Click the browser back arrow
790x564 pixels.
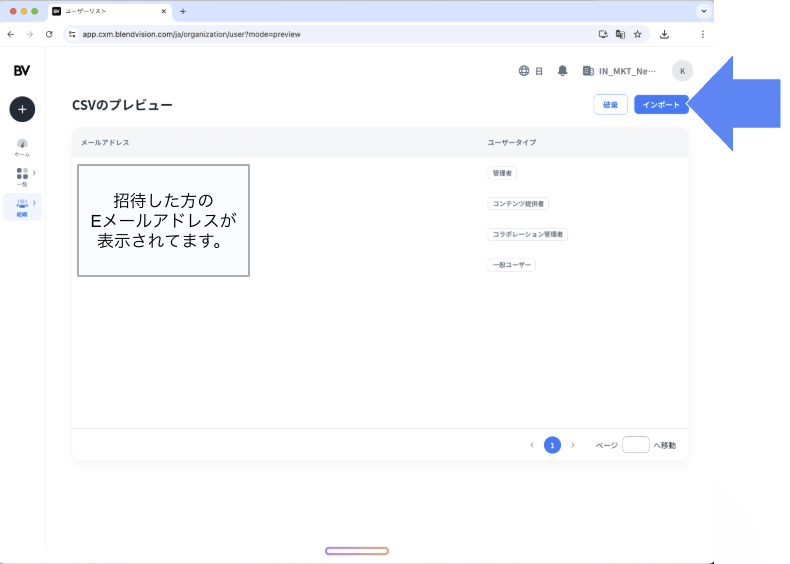[x=11, y=34]
